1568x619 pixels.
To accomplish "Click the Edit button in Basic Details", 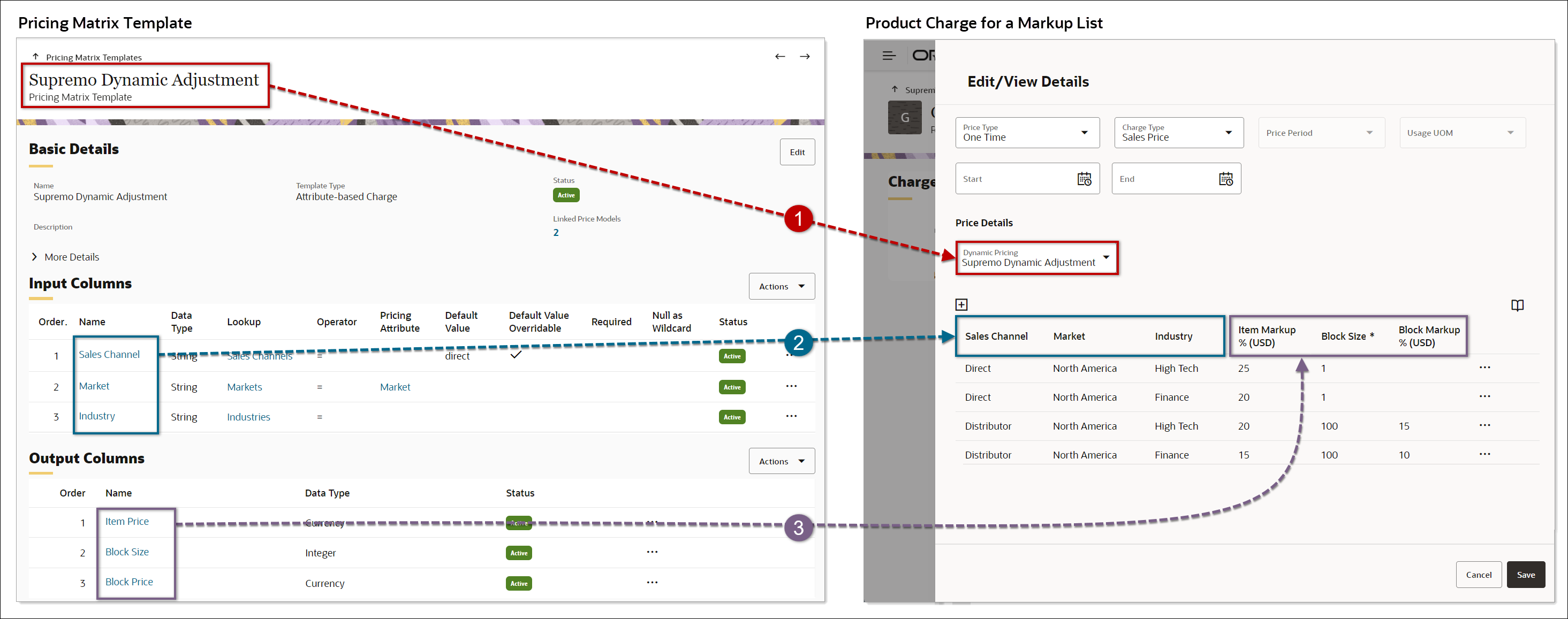I will (798, 151).
